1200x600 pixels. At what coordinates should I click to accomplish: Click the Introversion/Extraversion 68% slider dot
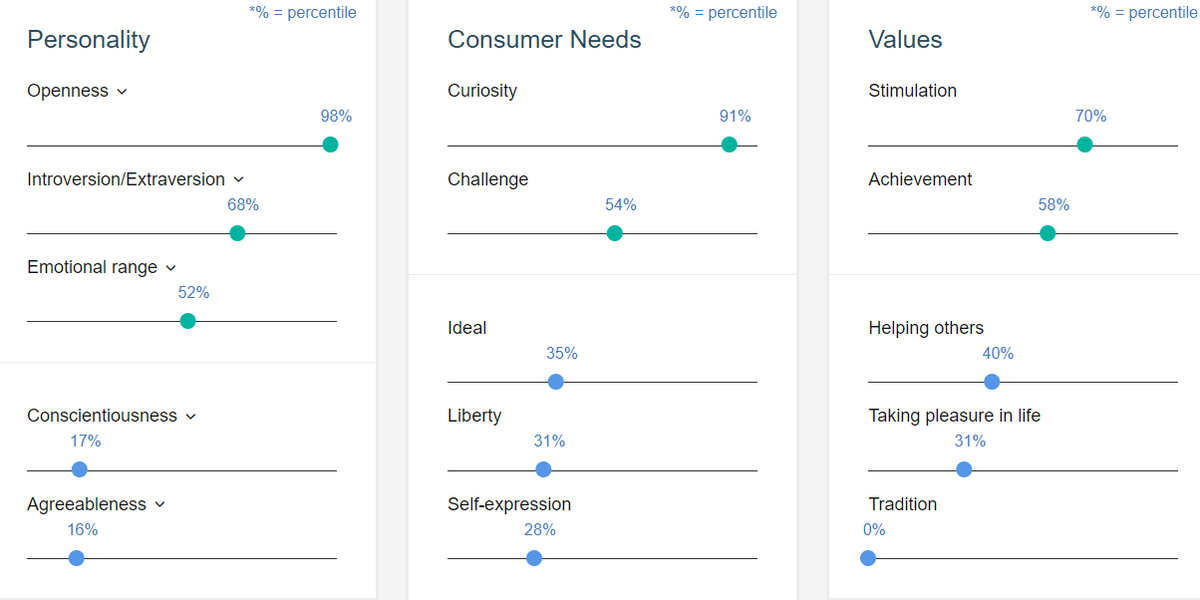(x=237, y=233)
